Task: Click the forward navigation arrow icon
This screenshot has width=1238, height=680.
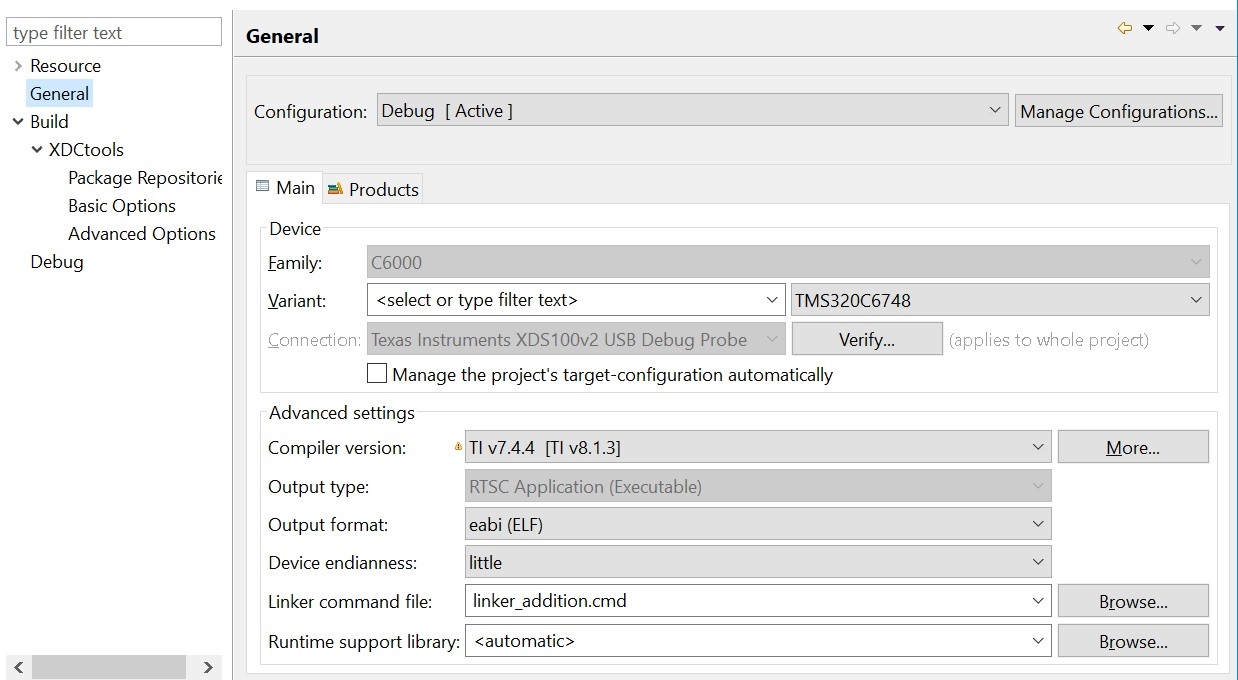Action: tap(1174, 28)
